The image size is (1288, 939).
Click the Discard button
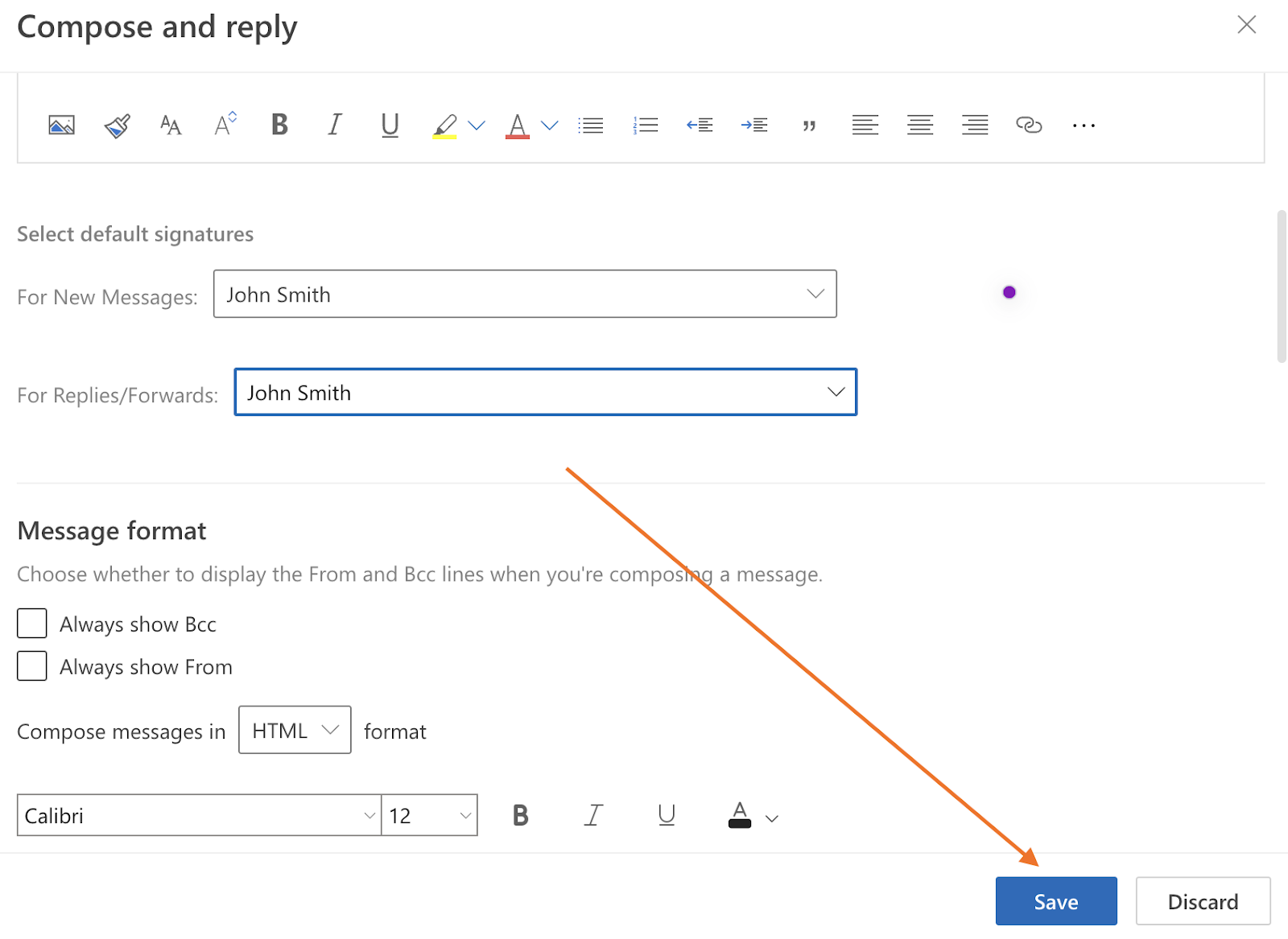[x=1203, y=901]
